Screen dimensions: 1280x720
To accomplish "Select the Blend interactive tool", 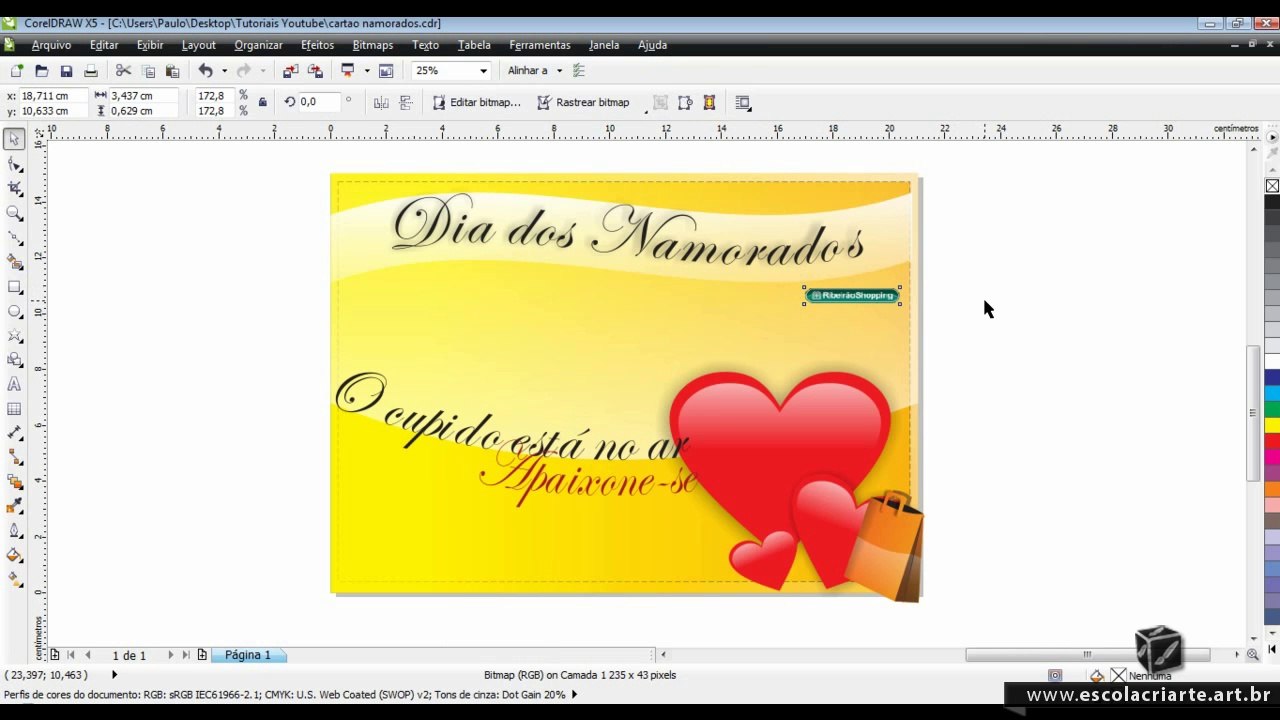I will point(15,482).
